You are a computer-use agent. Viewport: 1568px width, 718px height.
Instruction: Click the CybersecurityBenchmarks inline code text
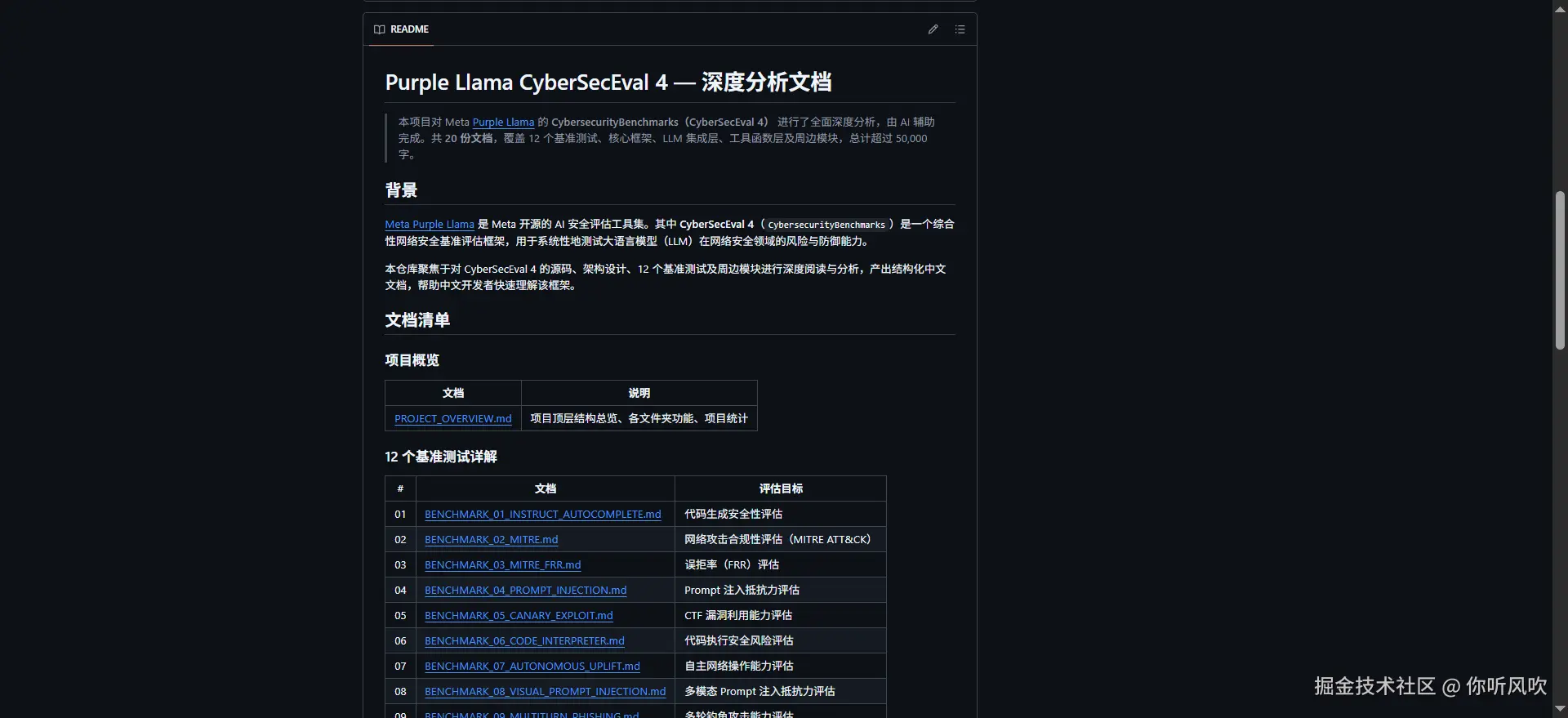click(826, 225)
